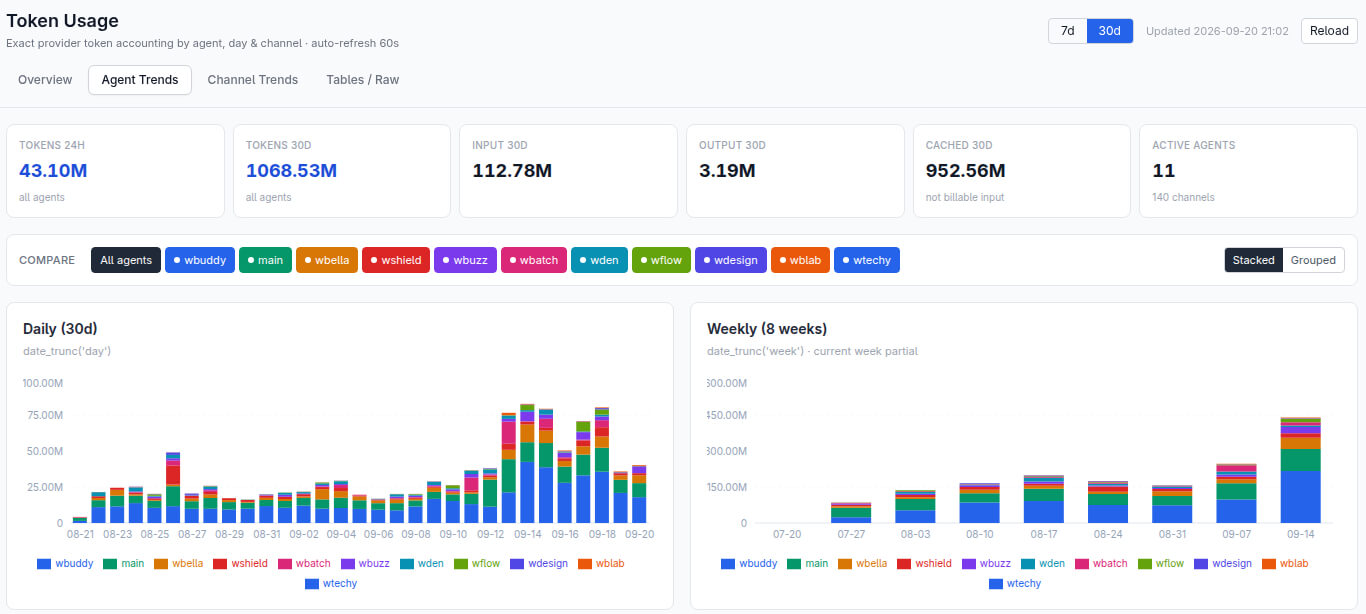This screenshot has height=614, width=1366.
Task: Toggle the wshield compare chip
Action: (x=396, y=260)
